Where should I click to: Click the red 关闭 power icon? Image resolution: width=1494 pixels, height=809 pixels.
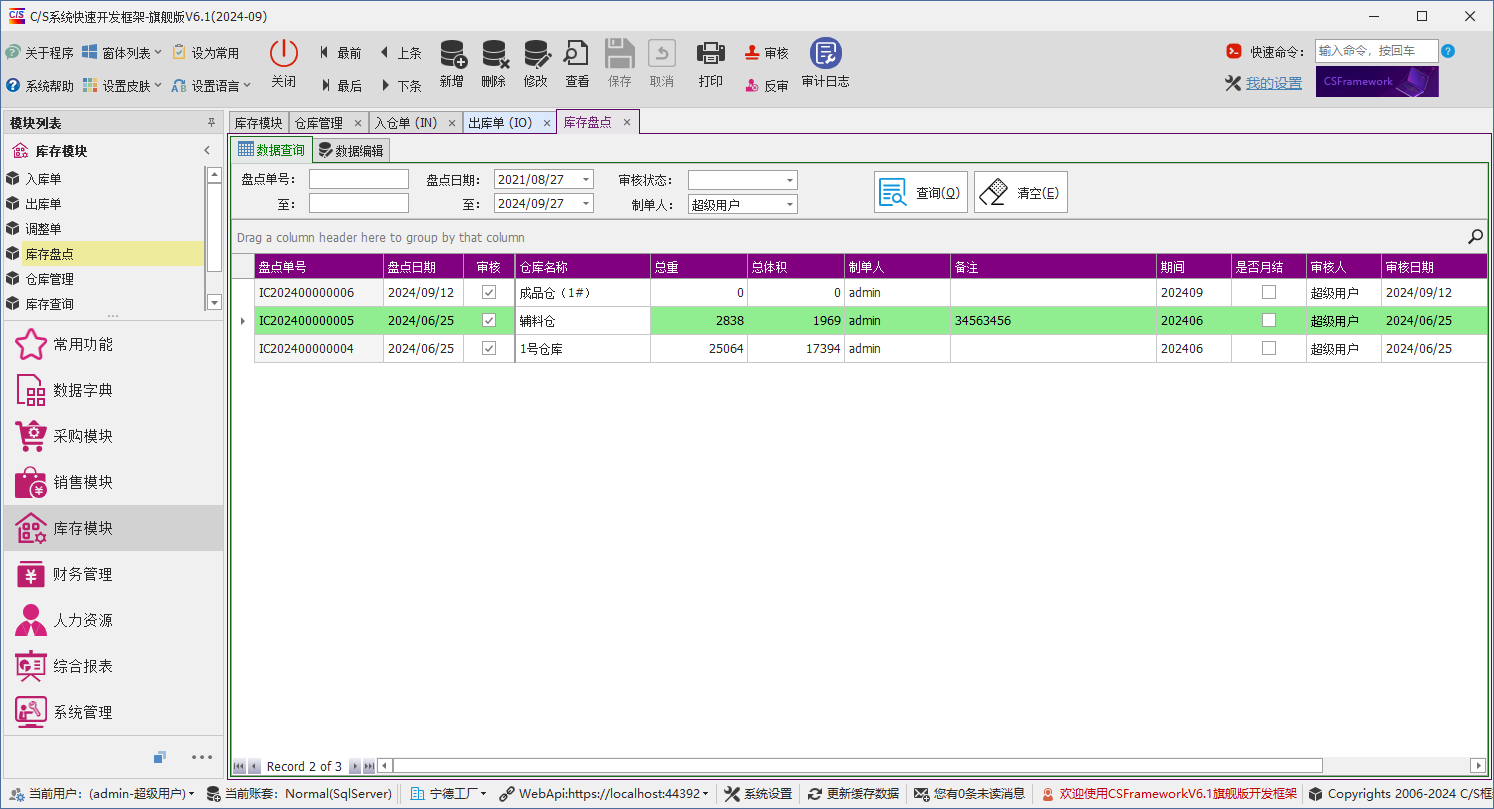click(284, 53)
